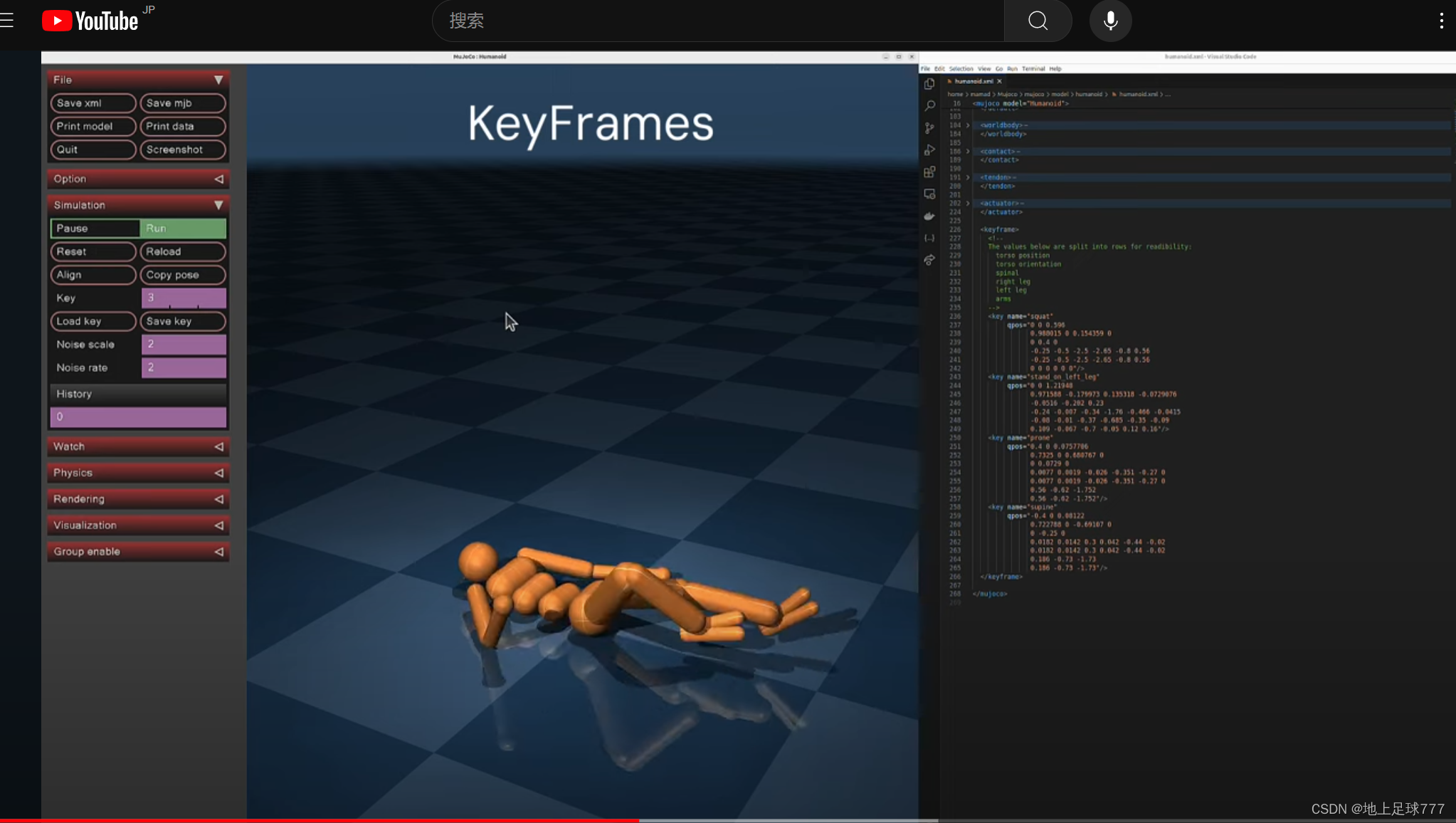Viewport: 1456px width, 823px height.
Task: Toggle the Run simulation button
Action: tap(184, 229)
